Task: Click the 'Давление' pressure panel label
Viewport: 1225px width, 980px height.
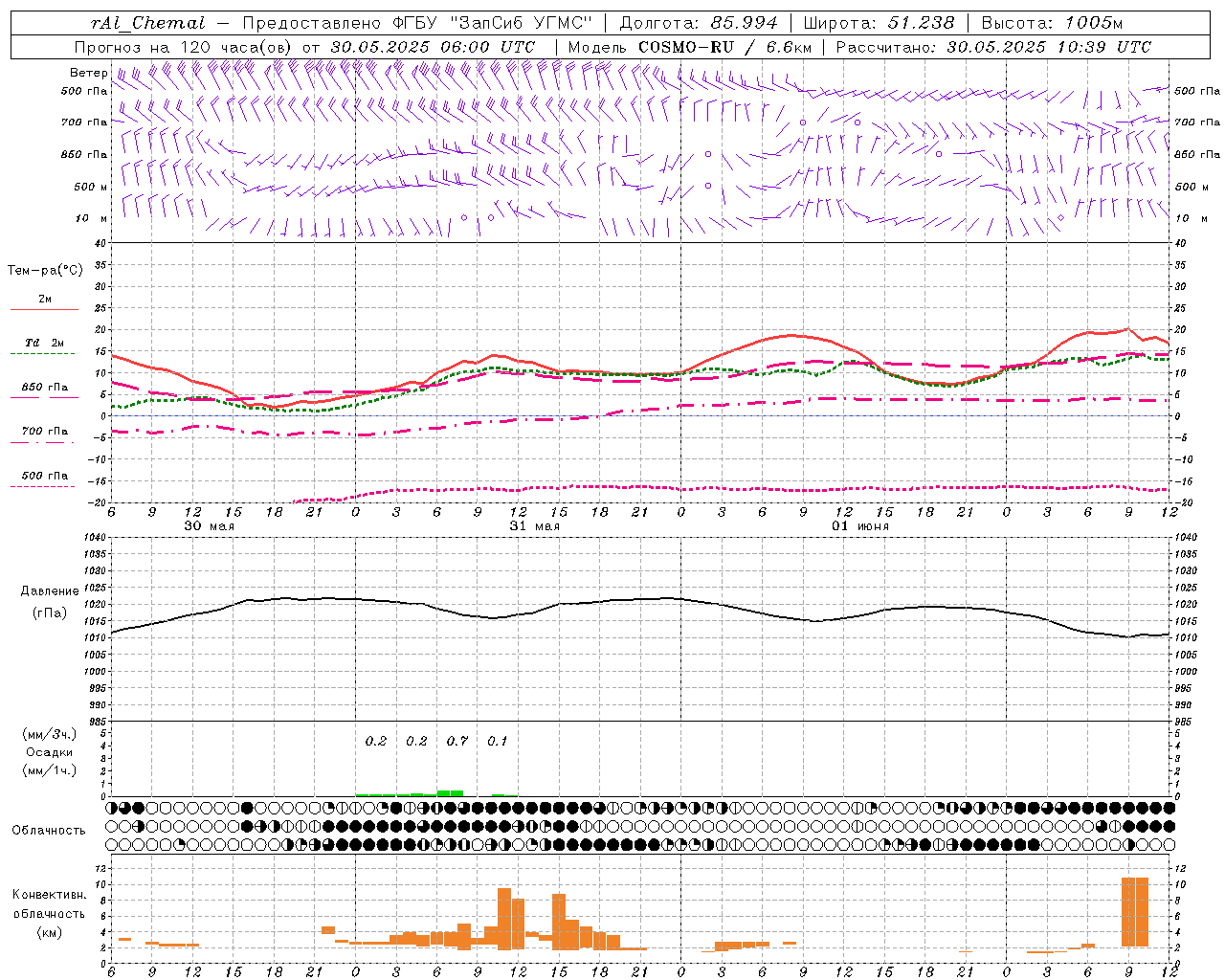Action: pos(49,591)
